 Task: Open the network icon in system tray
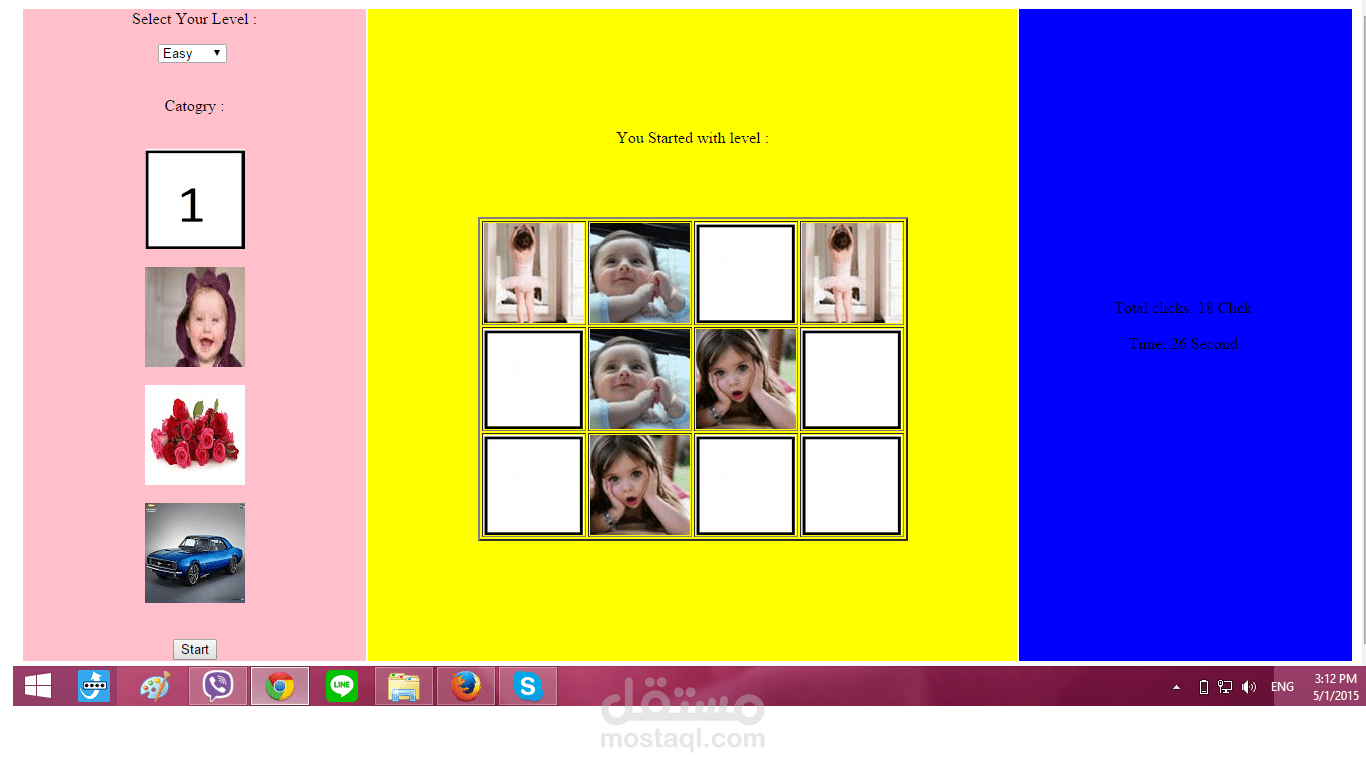click(x=1225, y=687)
